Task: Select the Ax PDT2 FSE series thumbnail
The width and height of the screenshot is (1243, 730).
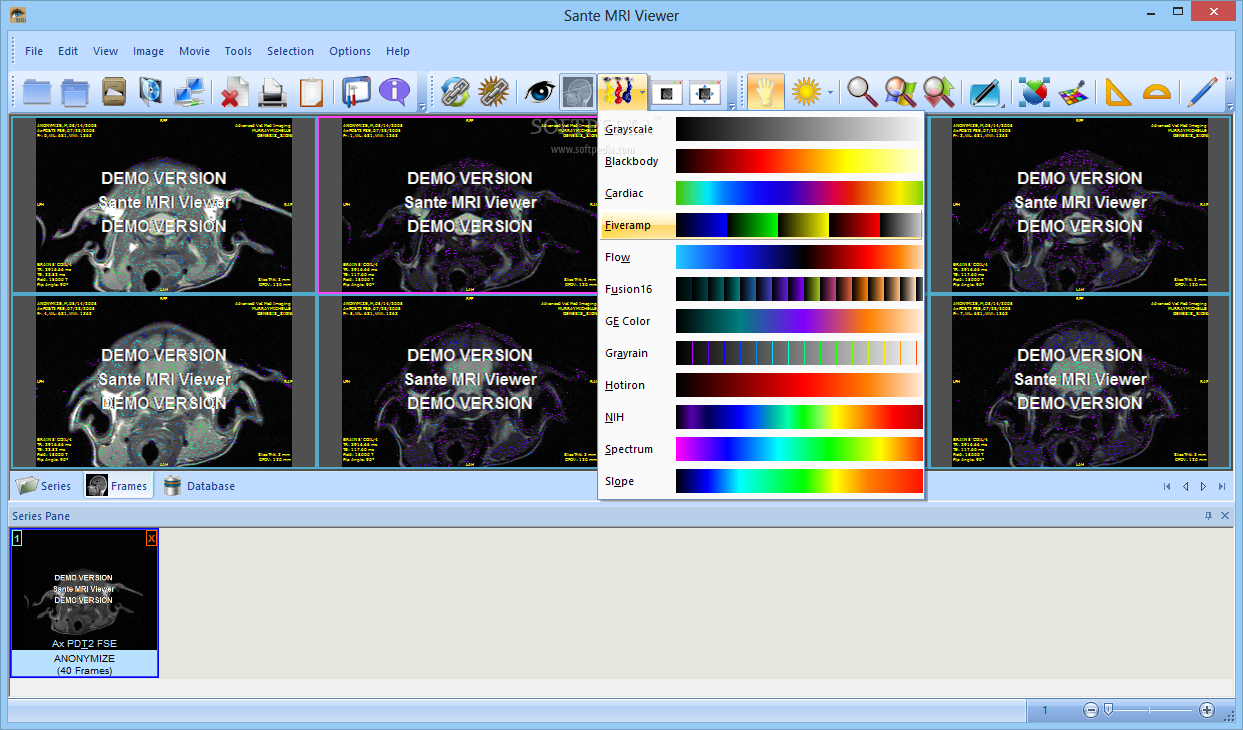Action: coord(84,603)
